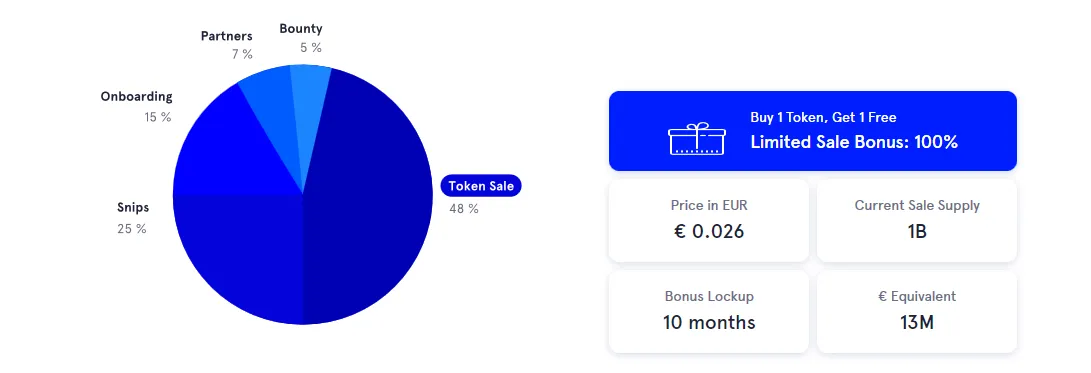Click the Buy 1 Token, Get 1 Free text
Viewport: 1091px width, 373px height.
coord(823,118)
